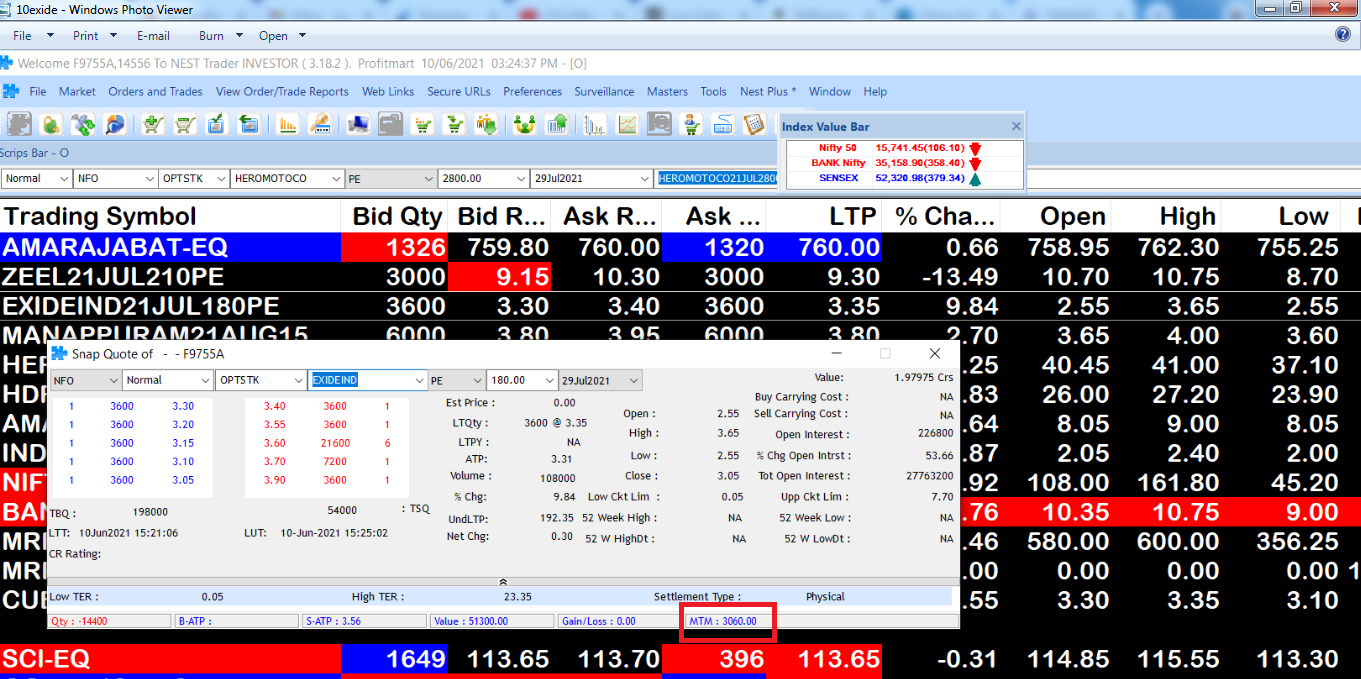
Task: Open the Scrips Bar 29Jul2021 expiry dropdown
Action: tap(645, 178)
